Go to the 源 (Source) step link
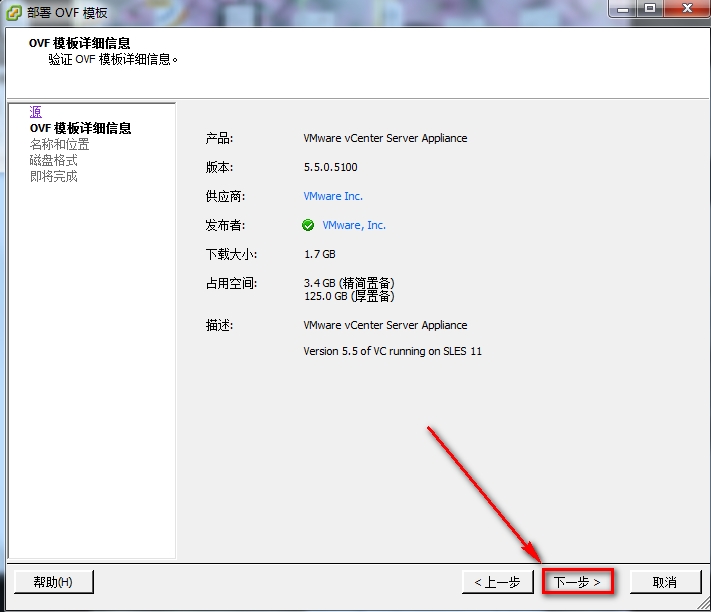The height and width of the screenshot is (612, 711). point(35,112)
